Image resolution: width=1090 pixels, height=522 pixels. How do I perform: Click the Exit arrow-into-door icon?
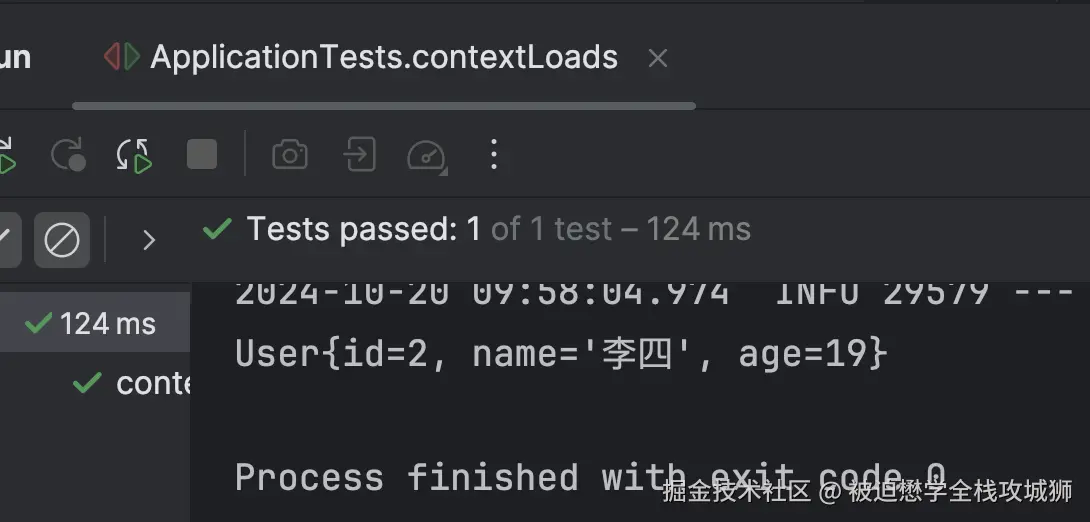pos(359,155)
